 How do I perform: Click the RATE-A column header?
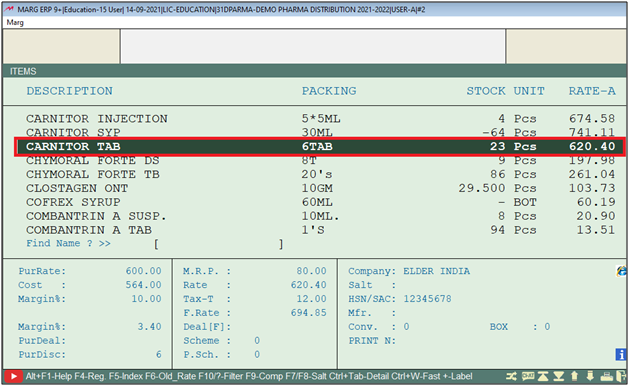[592, 91]
